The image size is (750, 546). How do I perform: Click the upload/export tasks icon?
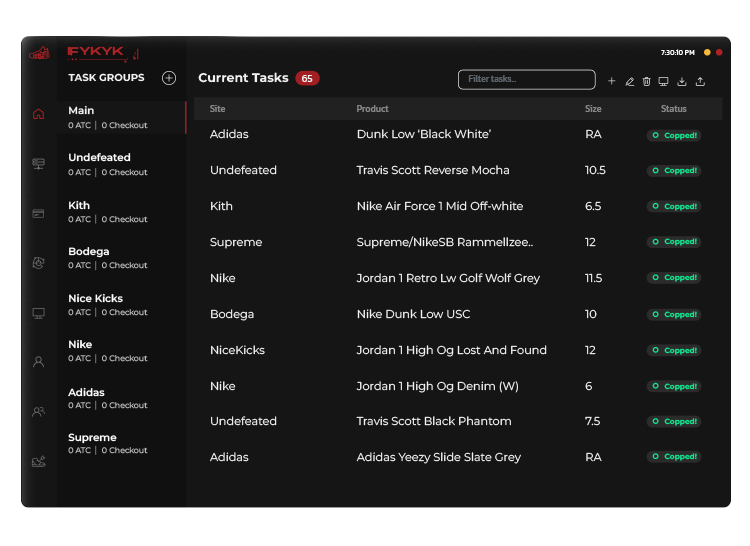700,81
